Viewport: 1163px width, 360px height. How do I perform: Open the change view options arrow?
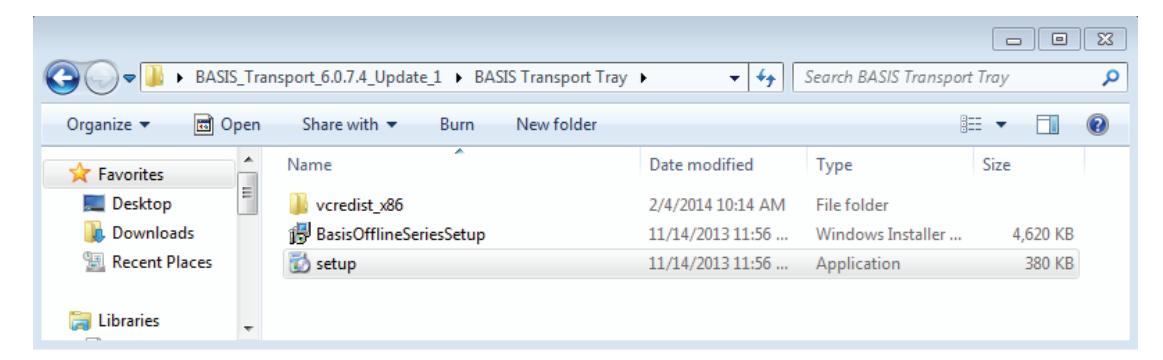[x=1001, y=125]
